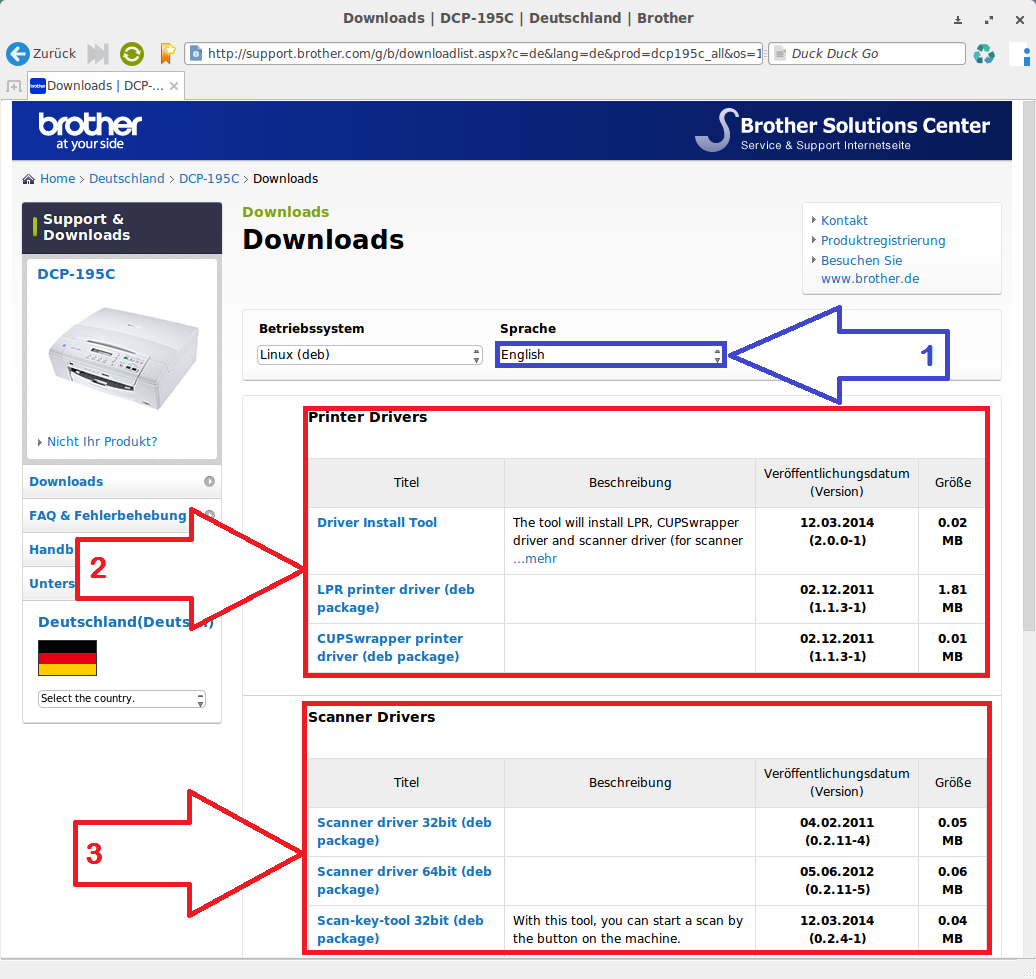This screenshot has width=1036, height=979.
Task: Click the Deutschland breadcrumb link
Action: [x=127, y=179]
